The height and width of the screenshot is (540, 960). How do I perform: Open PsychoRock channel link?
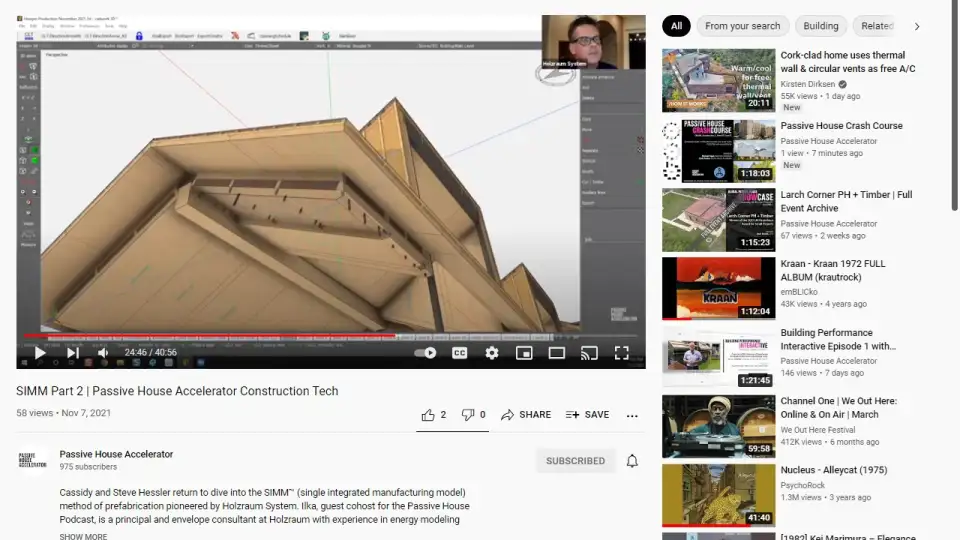(x=803, y=486)
